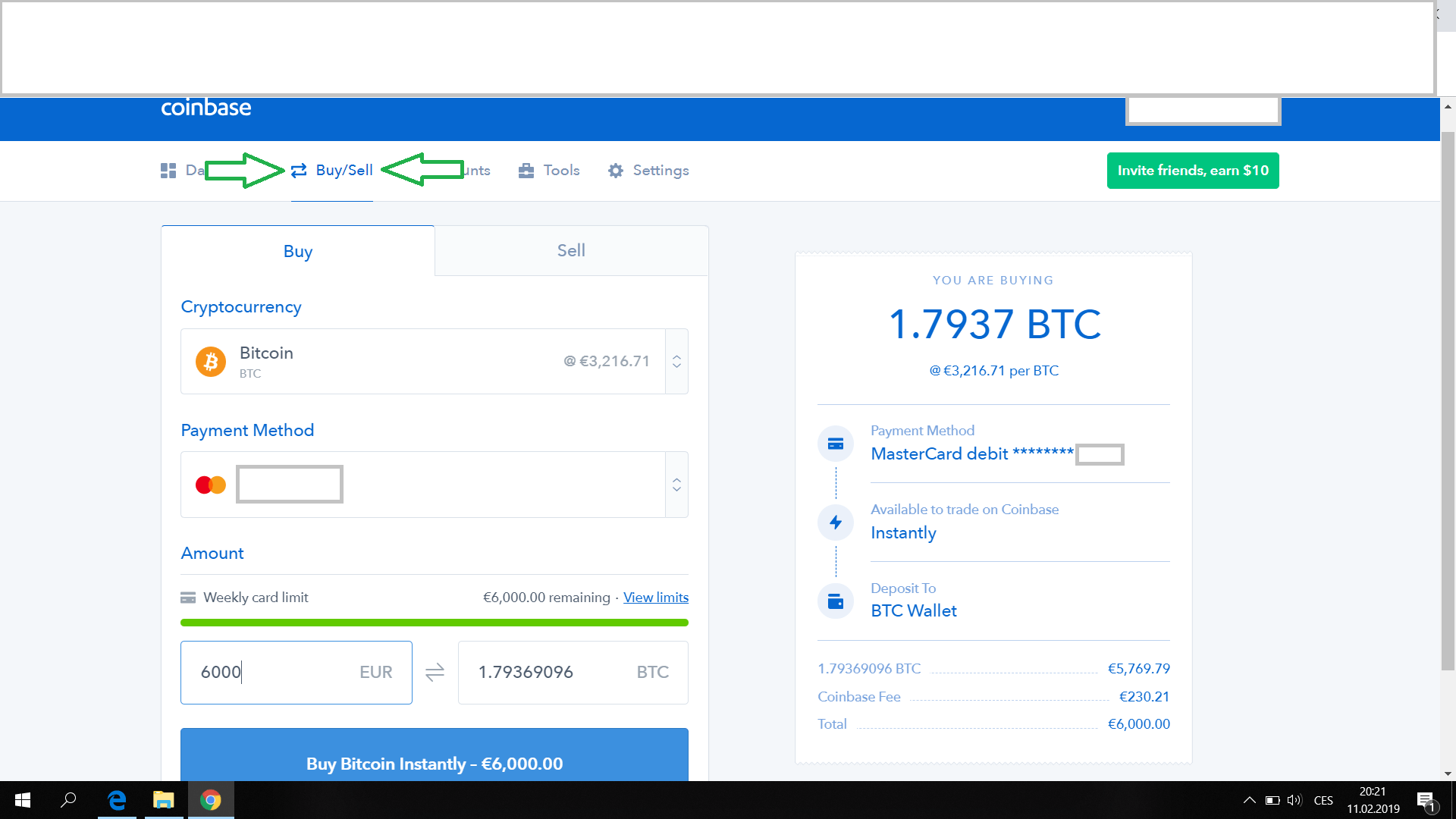Click the BTC Wallet deposit text

click(x=914, y=610)
